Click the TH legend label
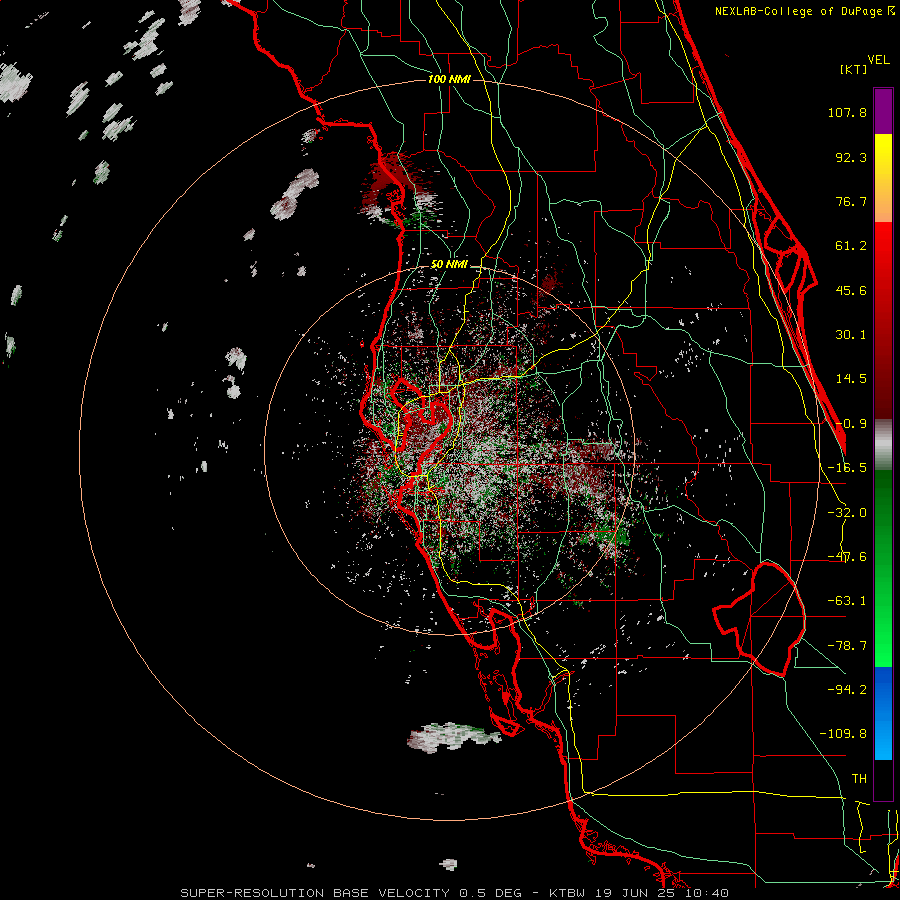 [859, 778]
